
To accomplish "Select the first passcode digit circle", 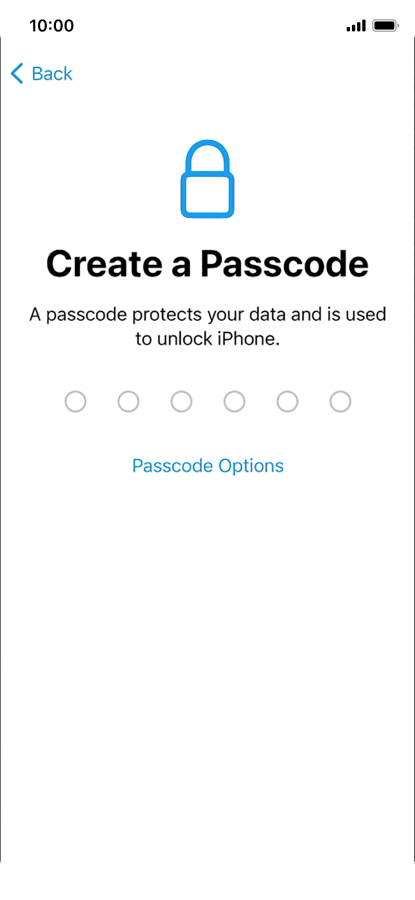I will [x=75, y=402].
